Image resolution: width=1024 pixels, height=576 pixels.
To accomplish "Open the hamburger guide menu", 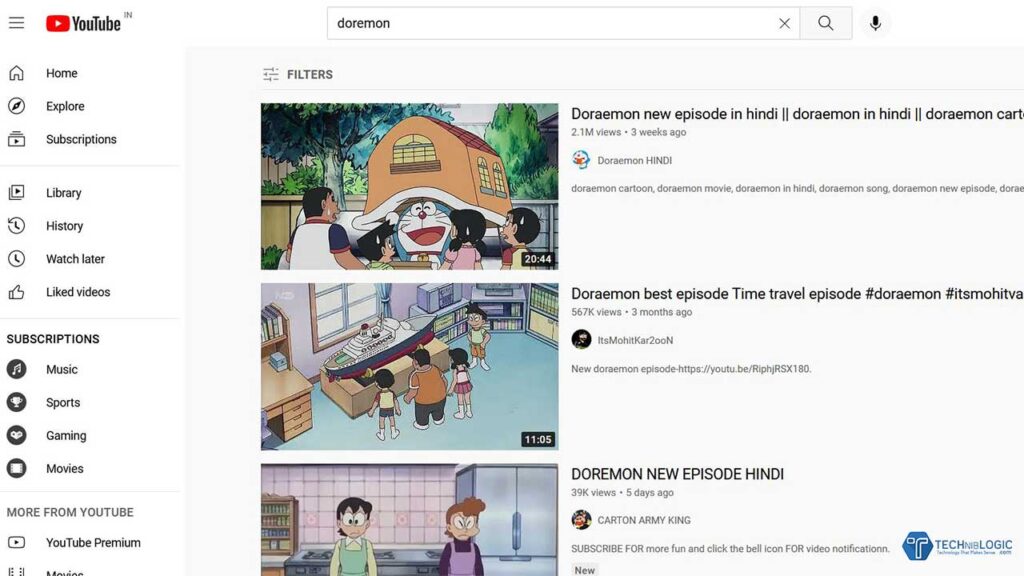I will pos(16,23).
